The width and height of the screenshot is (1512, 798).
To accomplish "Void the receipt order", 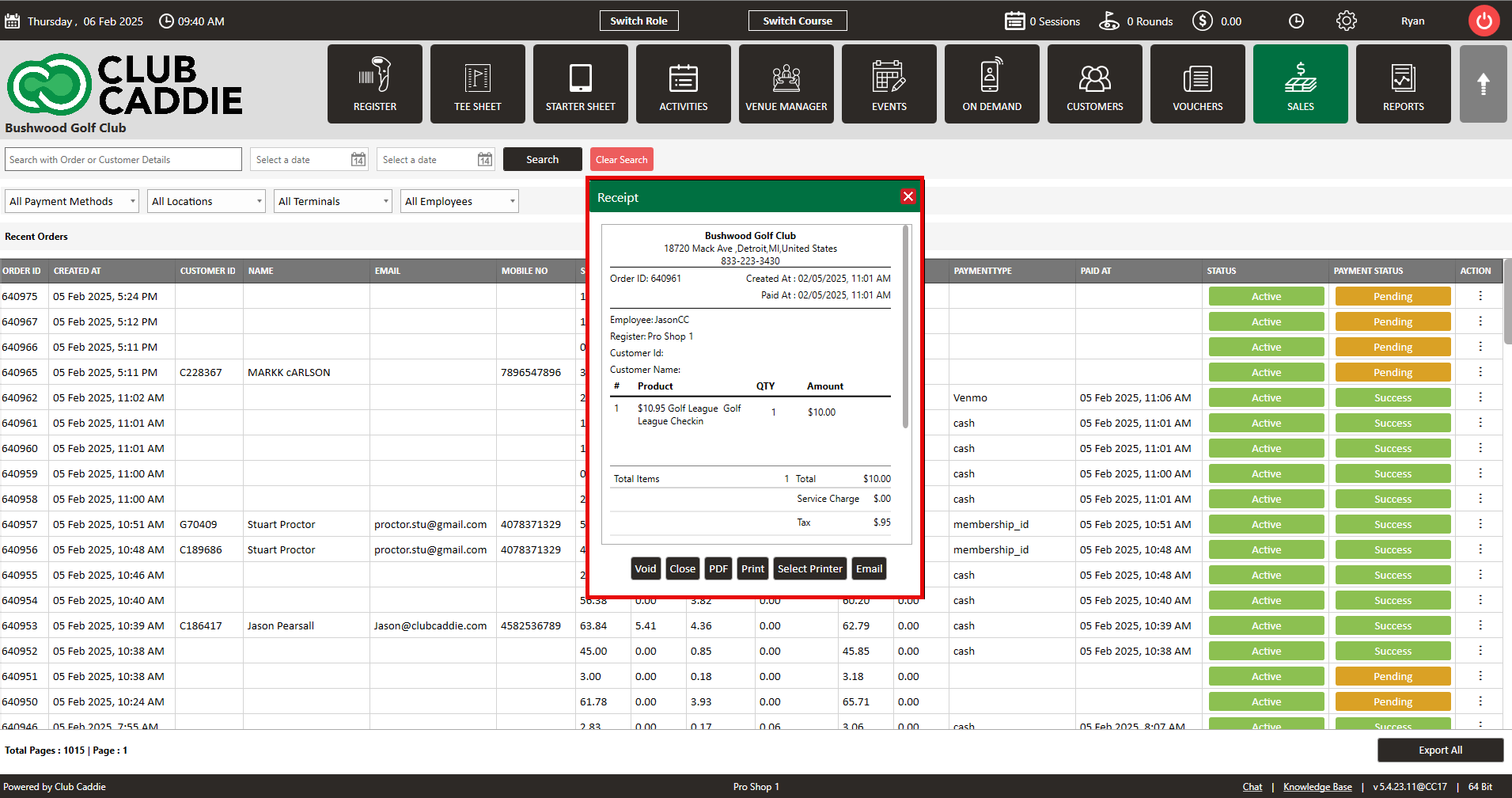I will [646, 568].
